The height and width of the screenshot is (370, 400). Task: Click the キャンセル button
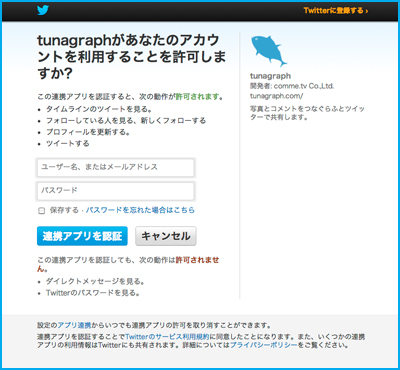pos(166,236)
